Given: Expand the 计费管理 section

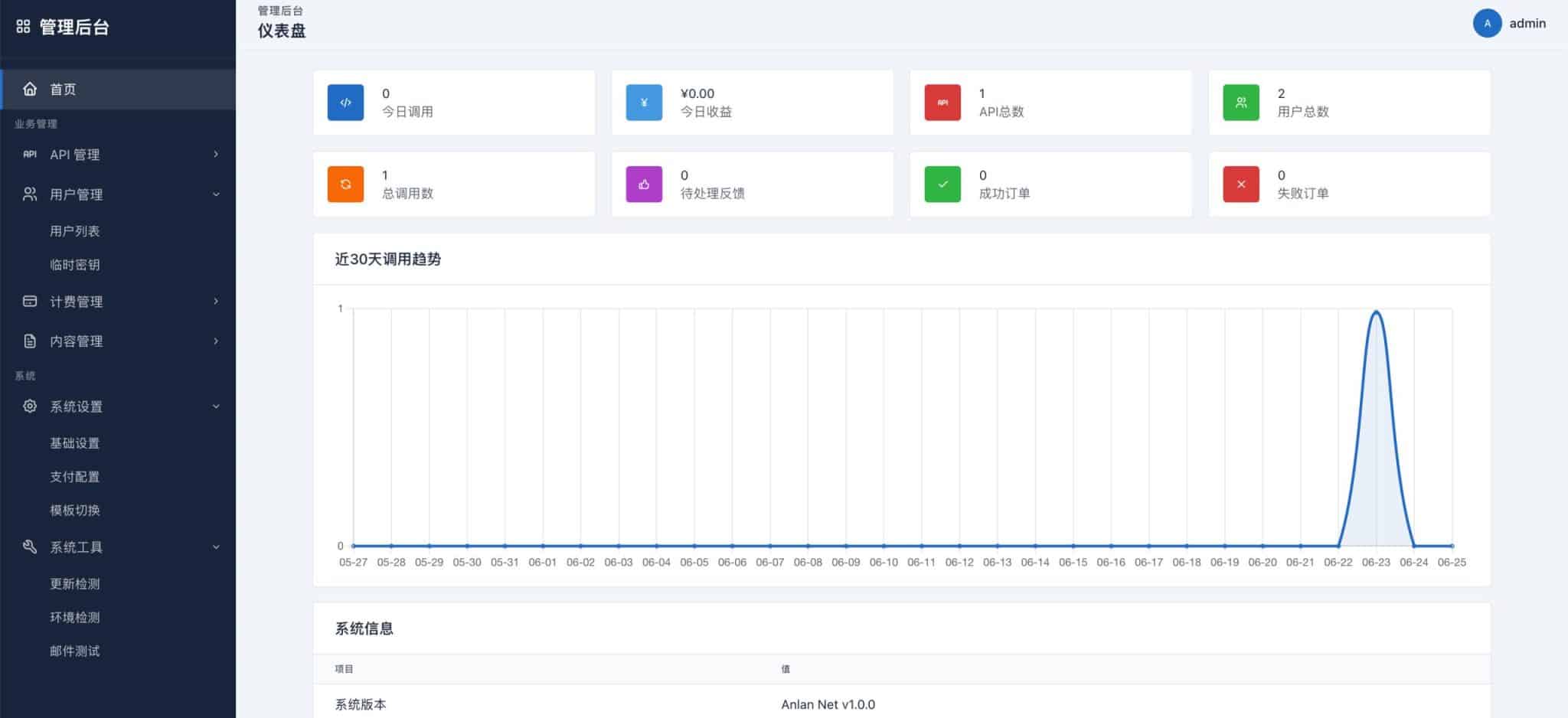Looking at the screenshot, I should pos(118,302).
